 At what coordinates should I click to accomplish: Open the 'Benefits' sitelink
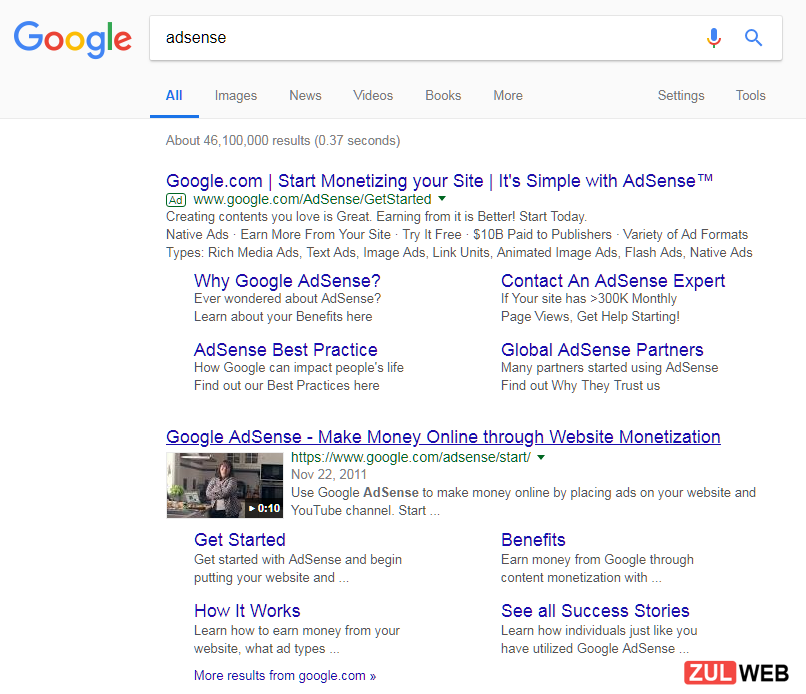(533, 540)
